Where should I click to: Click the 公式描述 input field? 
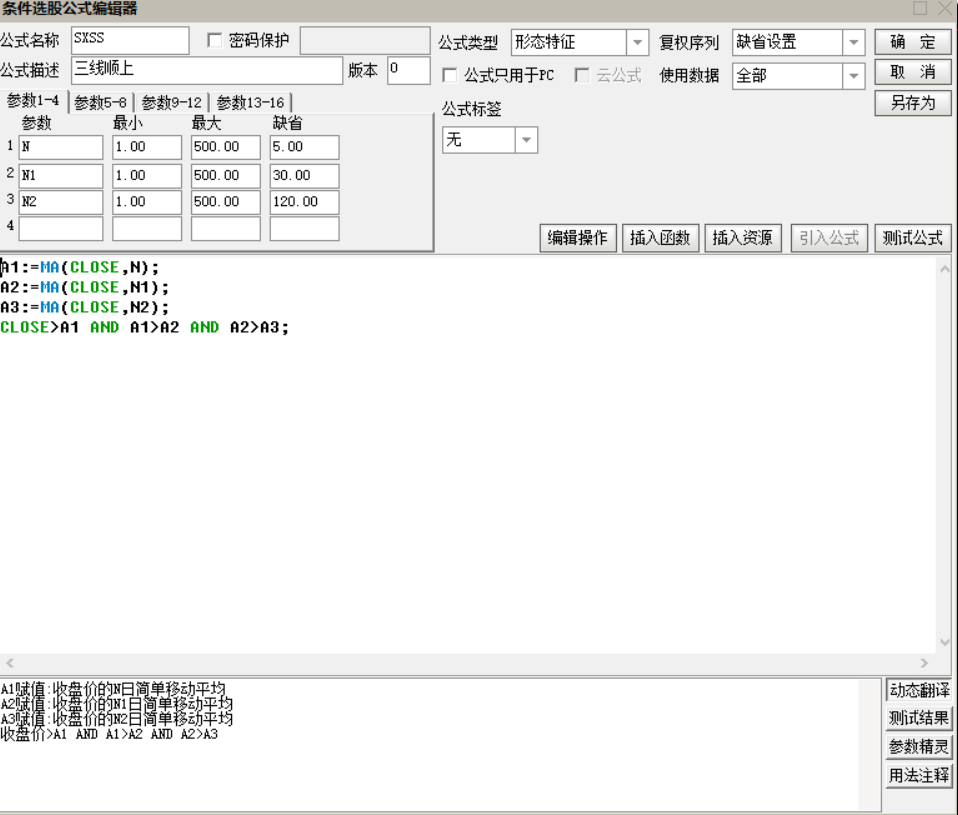pyautogui.click(x=207, y=71)
